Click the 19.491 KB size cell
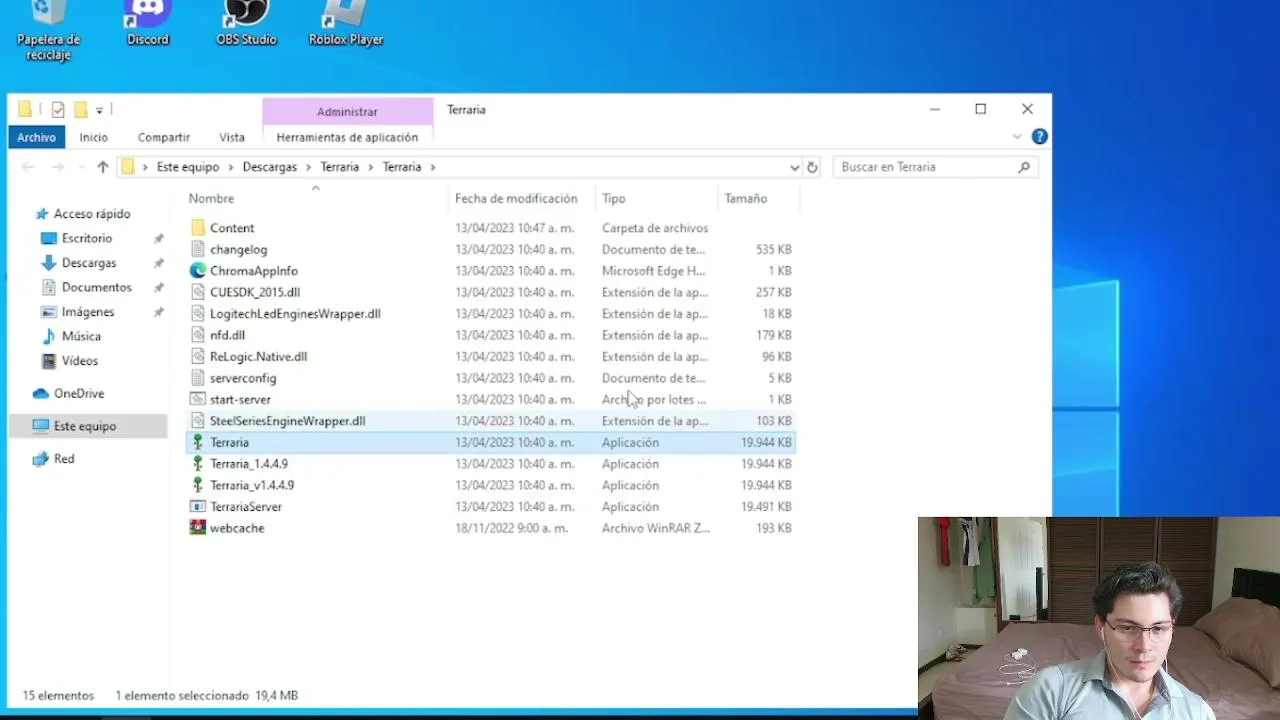 766,507
